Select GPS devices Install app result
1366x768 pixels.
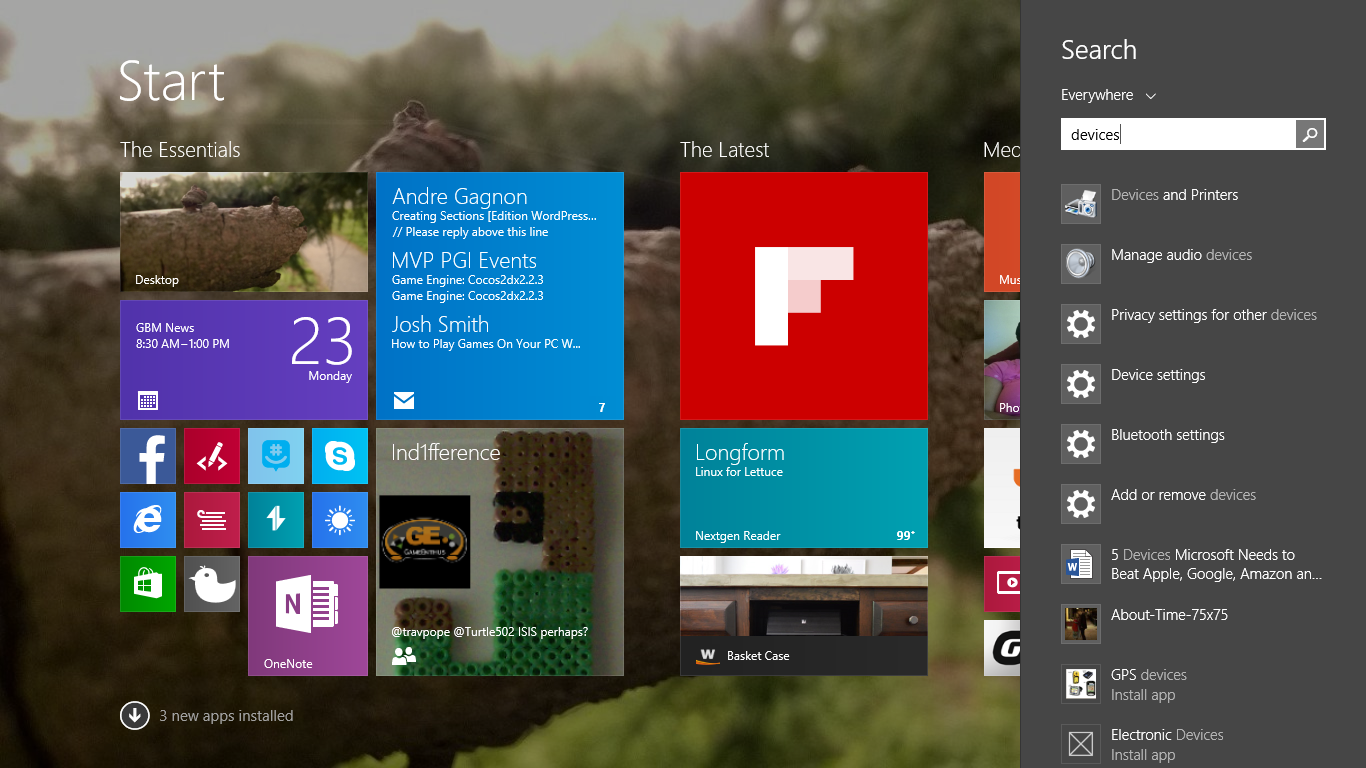(x=1193, y=684)
